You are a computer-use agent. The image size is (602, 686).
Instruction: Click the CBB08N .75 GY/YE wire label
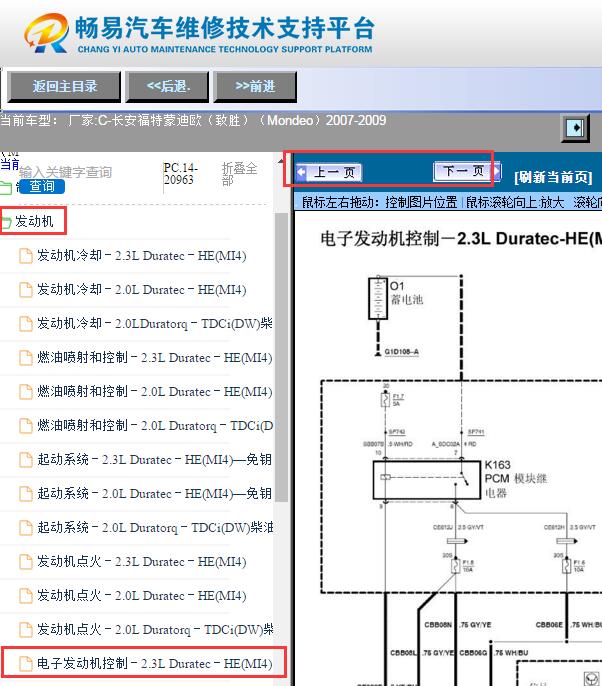point(458,625)
